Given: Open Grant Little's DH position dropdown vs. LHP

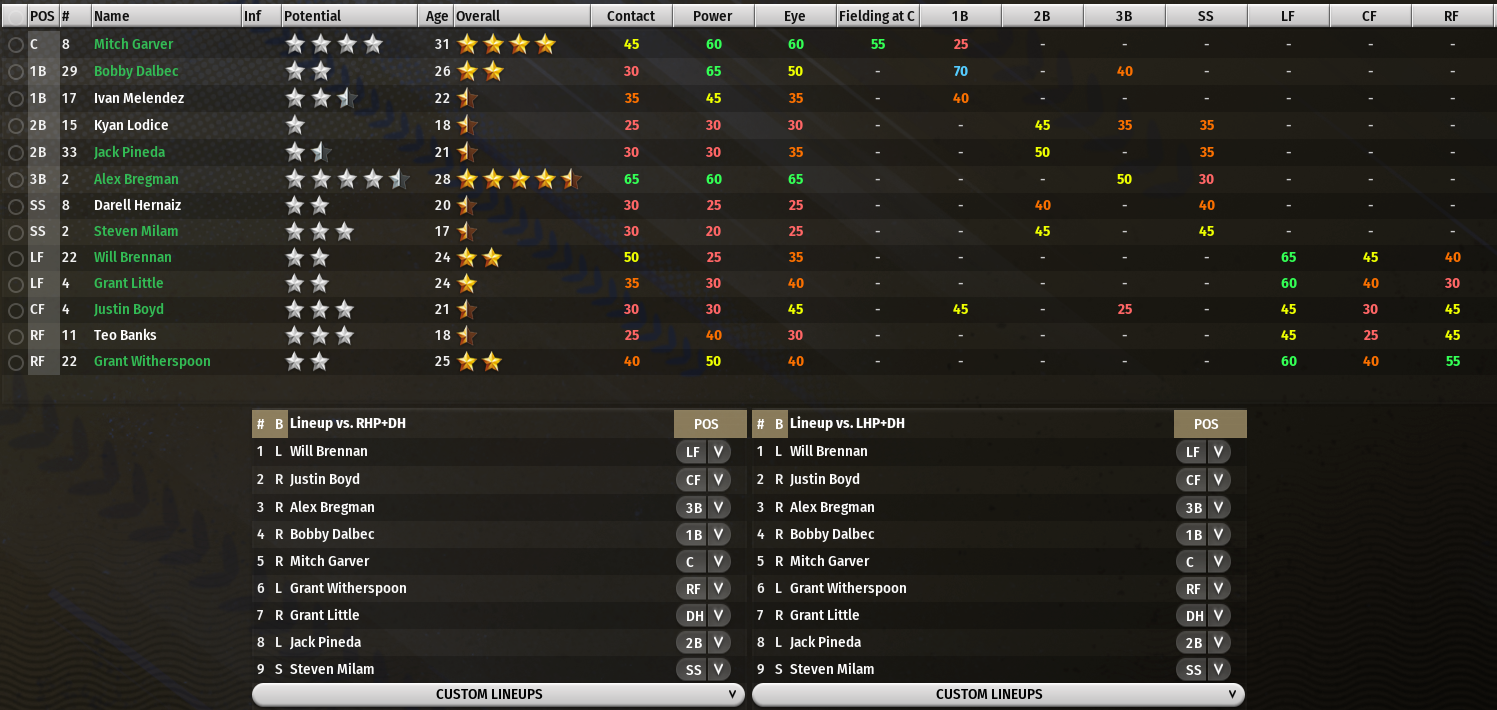Looking at the screenshot, I should (x=1203, y=616).
